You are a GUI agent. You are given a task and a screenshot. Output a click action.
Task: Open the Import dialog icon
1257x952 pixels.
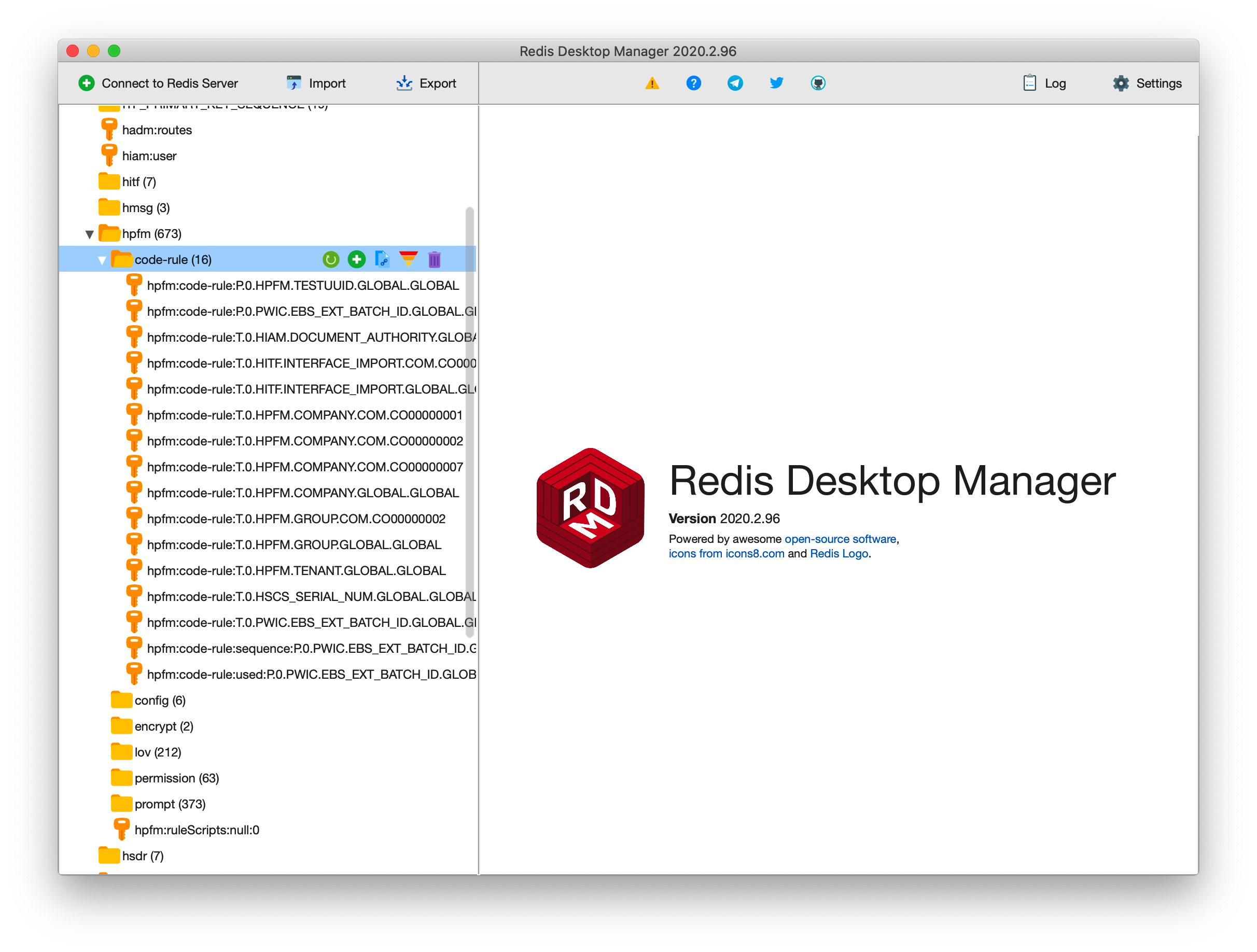(x=294, y=83)
